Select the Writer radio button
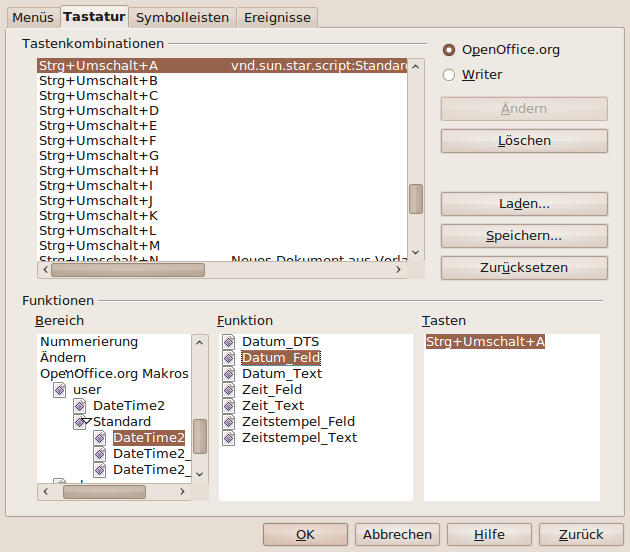Viewport: 630px width, 552px height. click(449, 75)
